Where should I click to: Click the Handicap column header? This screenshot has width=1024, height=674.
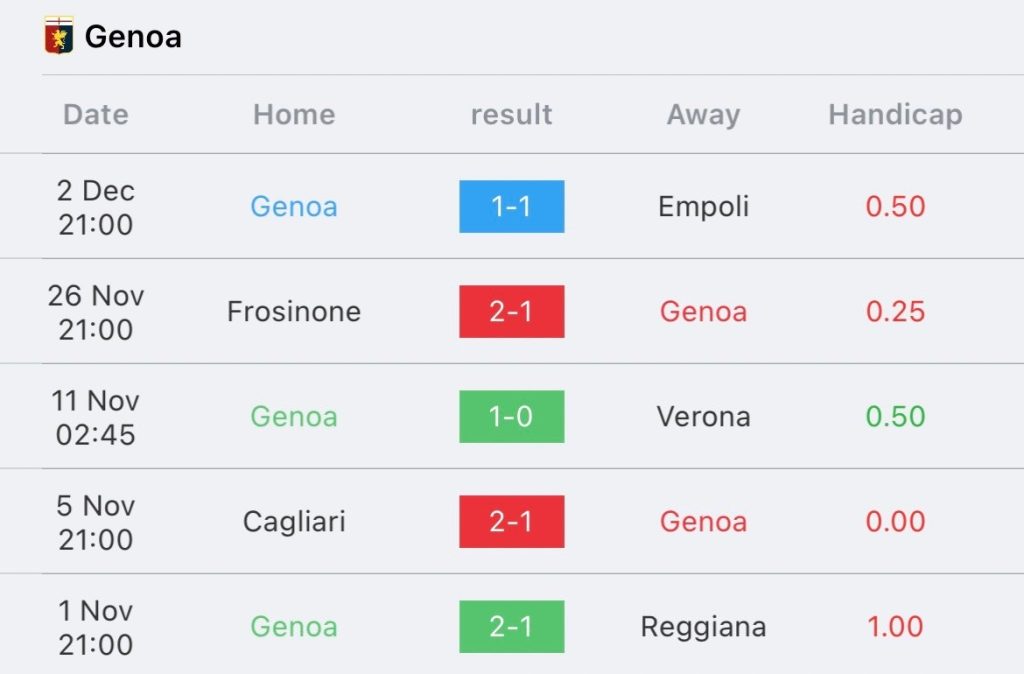[x=895, y=115]
